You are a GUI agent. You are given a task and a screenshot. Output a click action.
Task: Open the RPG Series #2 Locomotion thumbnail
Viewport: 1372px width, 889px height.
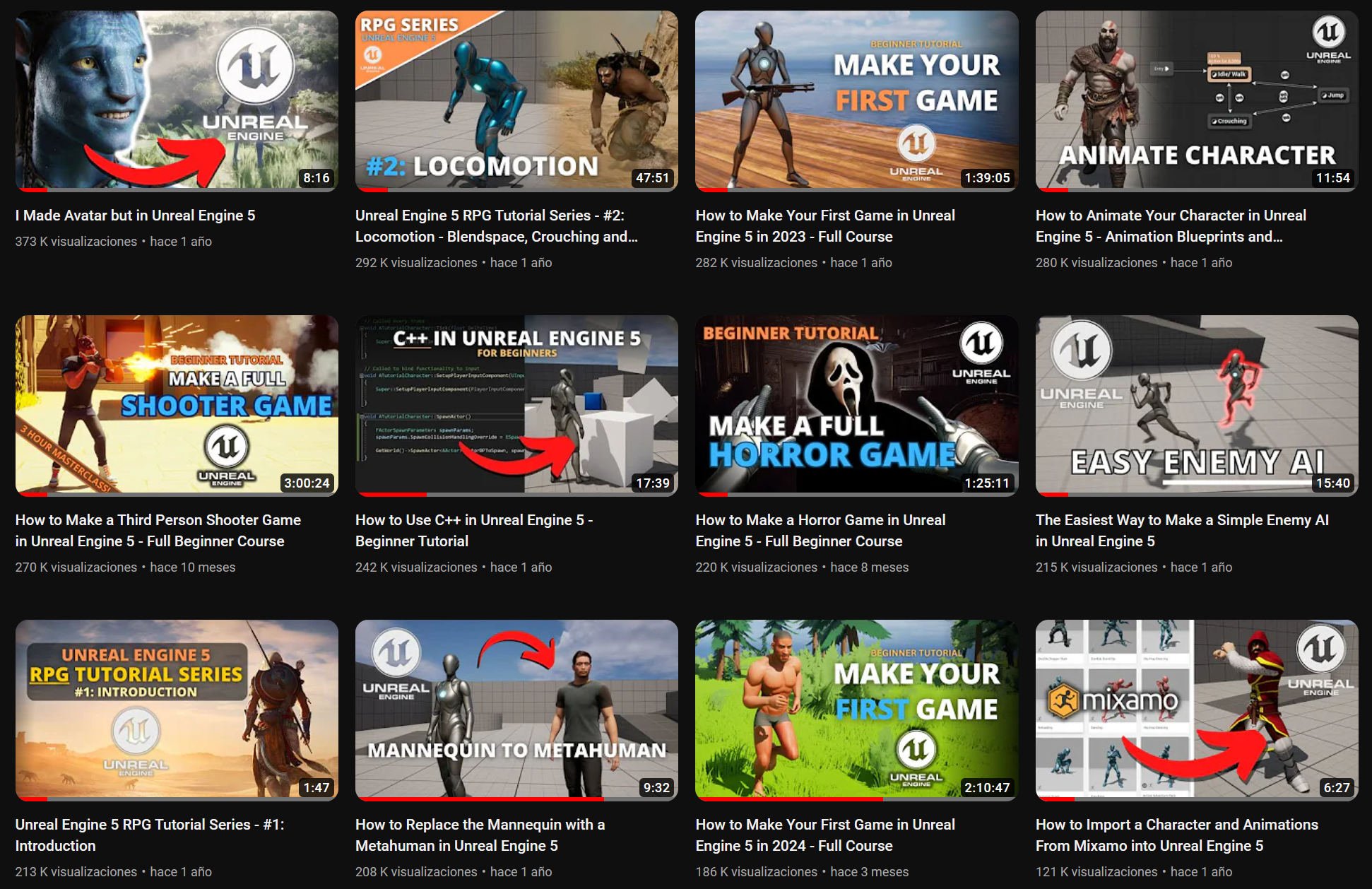click(x=516, y=100)
